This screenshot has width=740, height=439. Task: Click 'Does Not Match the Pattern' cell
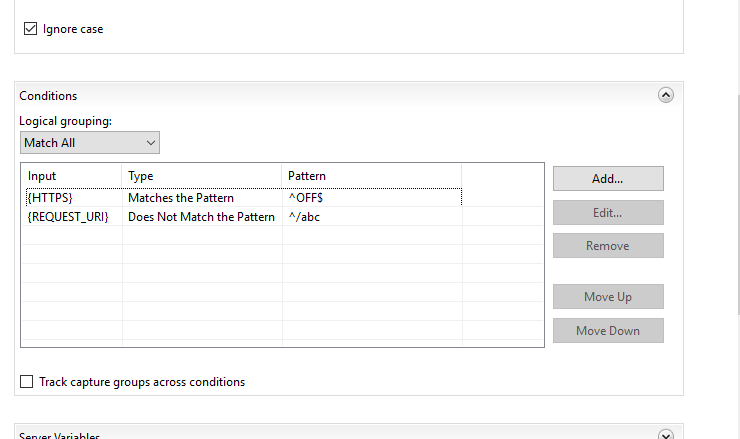(x=201, y=217)
